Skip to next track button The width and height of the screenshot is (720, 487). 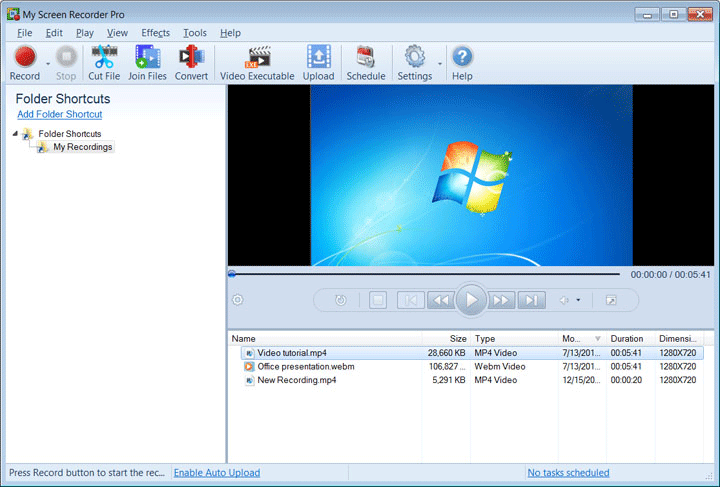531,300
